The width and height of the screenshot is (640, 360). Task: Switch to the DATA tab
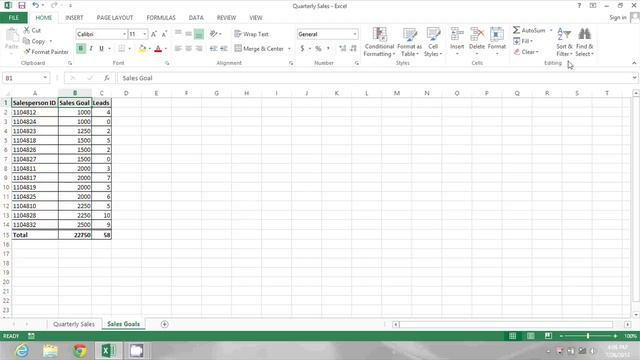click(x=196, y=18)
